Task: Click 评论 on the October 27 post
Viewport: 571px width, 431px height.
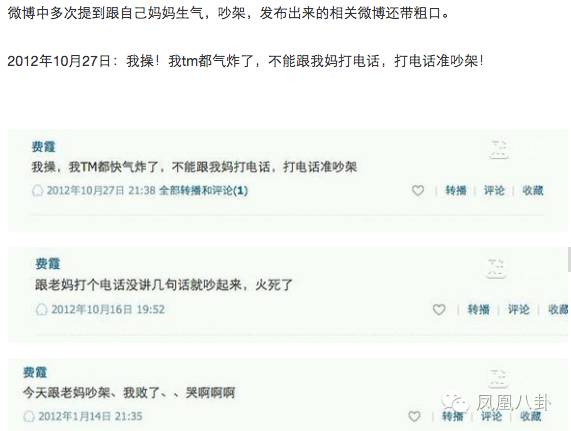Action: [494, 190]
